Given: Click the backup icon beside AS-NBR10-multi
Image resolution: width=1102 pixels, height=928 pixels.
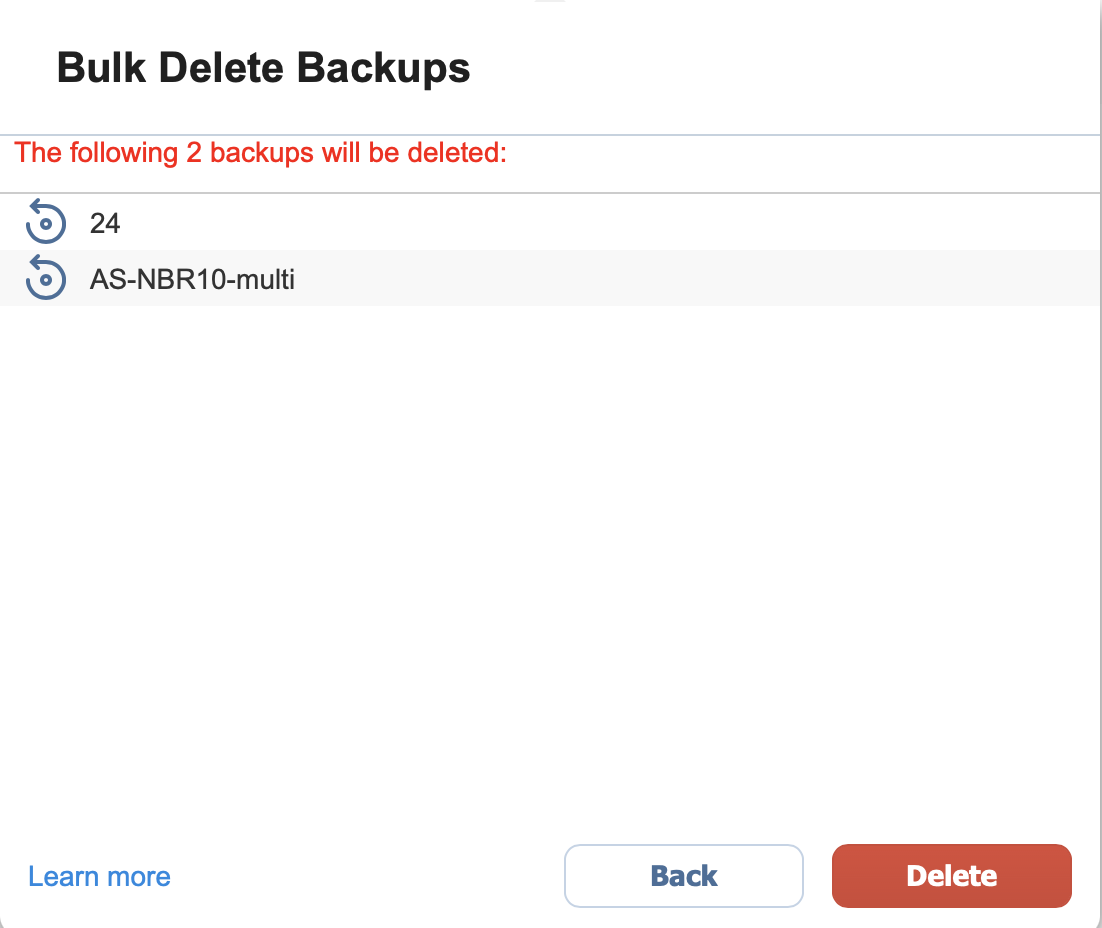Looking at the screenshot, I should point(46,278).
